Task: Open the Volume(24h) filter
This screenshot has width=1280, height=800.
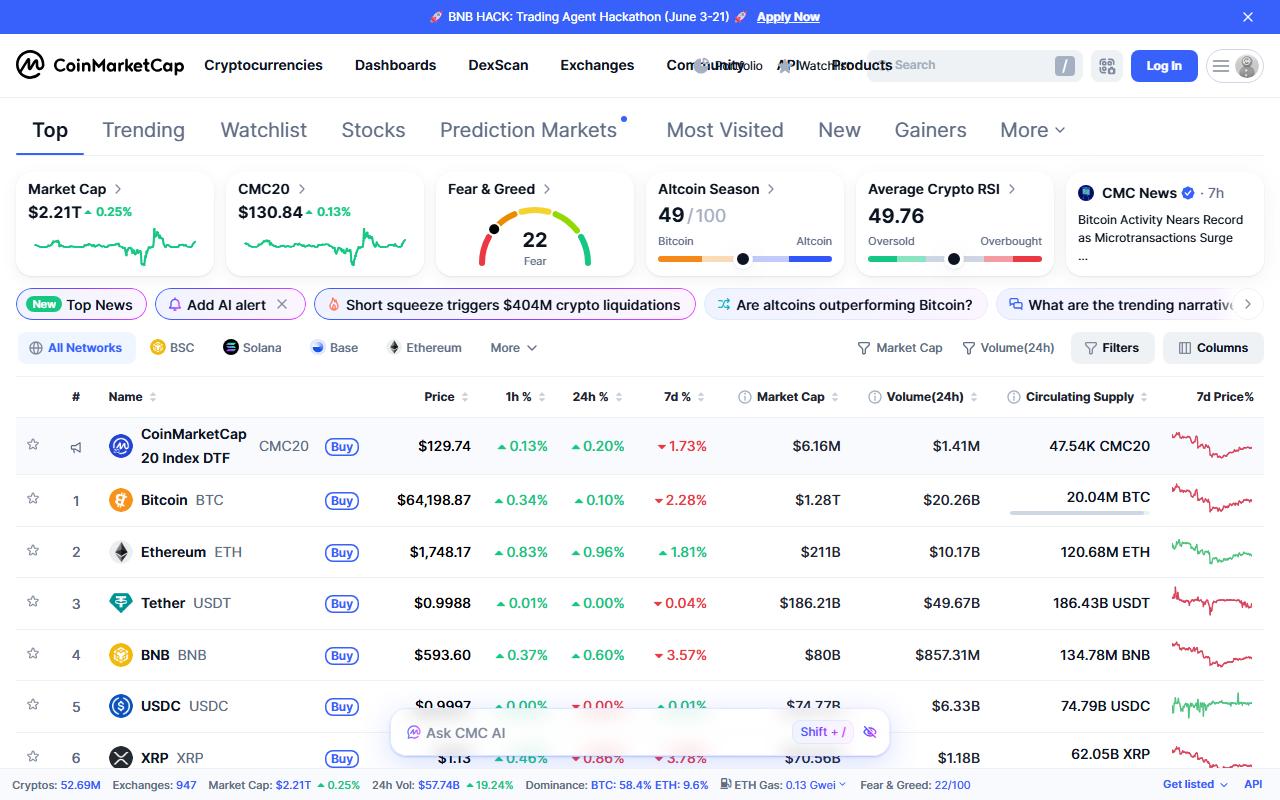Action: 1008,348
